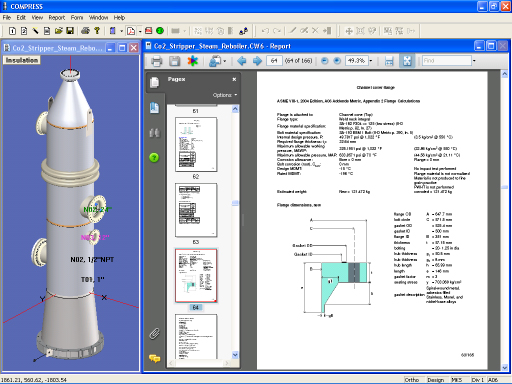Open the Comments speech bubble panel
Screen dimensions: 512x384
point(154,359)
